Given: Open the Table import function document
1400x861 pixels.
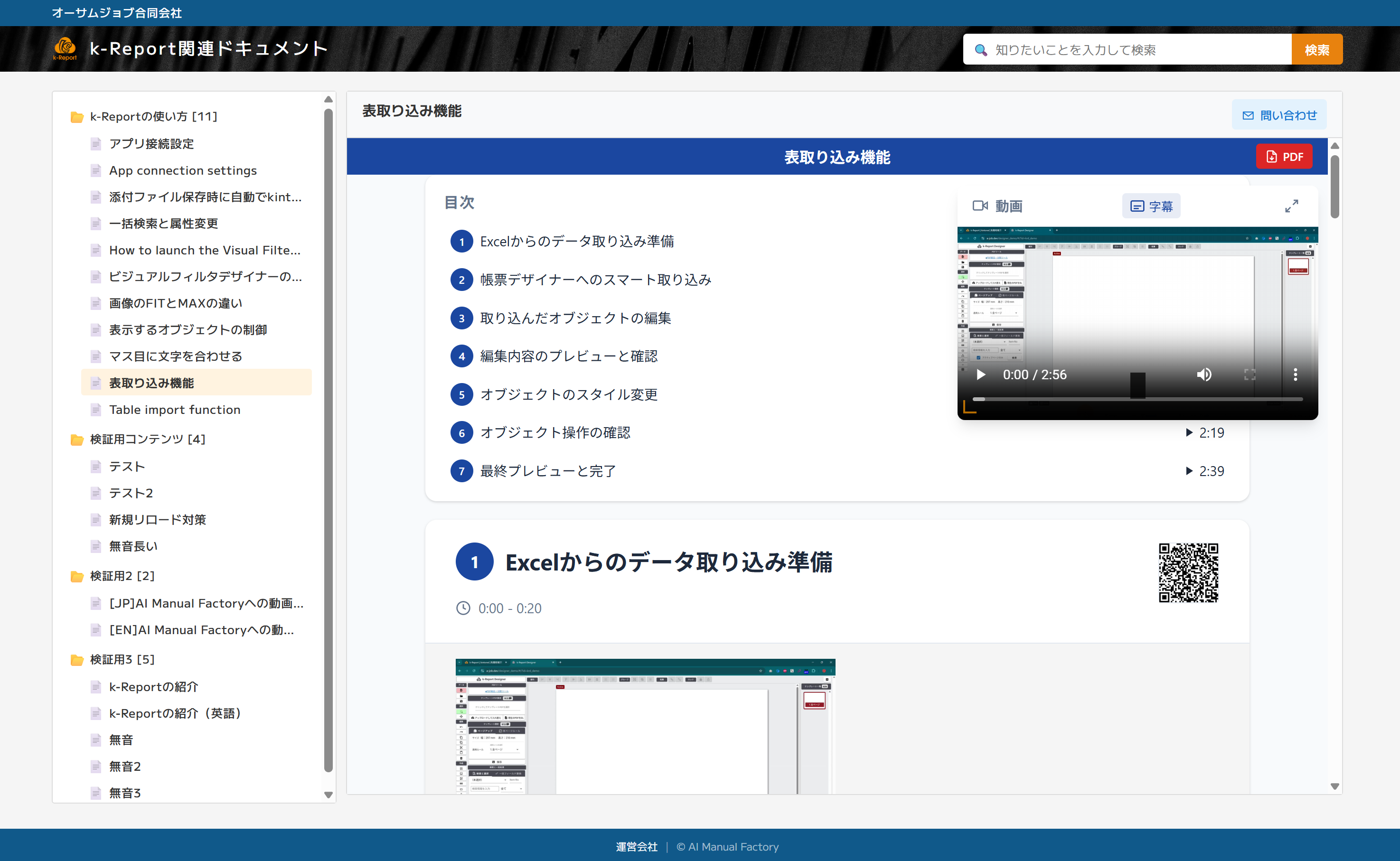Looking at the screenshot, I should (174, 410).
